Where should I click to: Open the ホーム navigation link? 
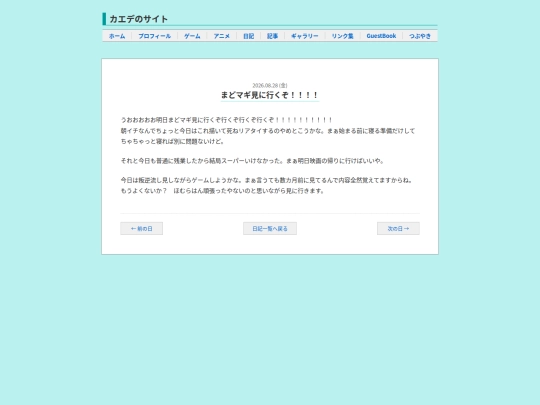click(x=117, y=36)
